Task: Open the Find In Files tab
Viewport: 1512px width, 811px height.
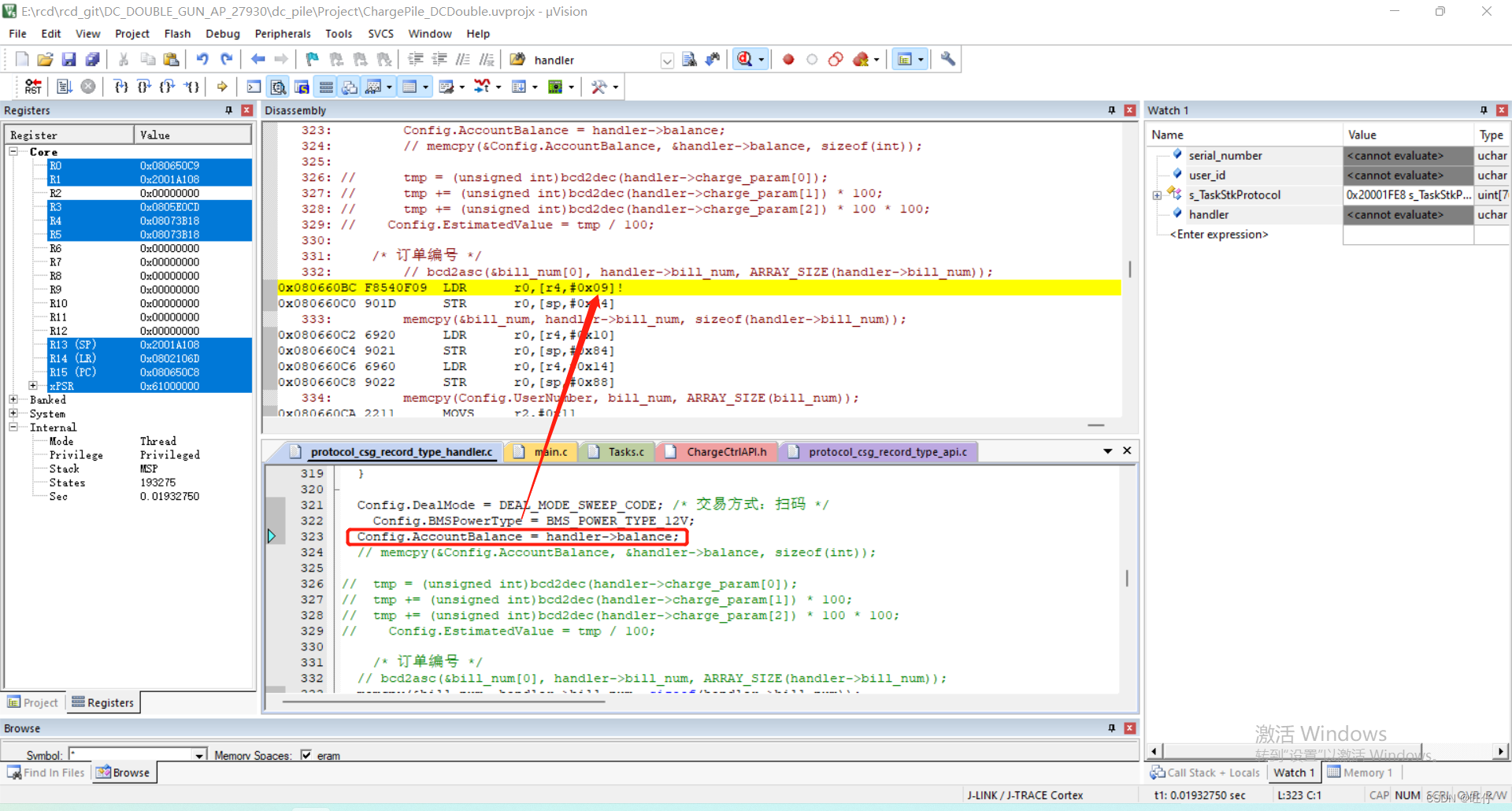Action: 46,772
